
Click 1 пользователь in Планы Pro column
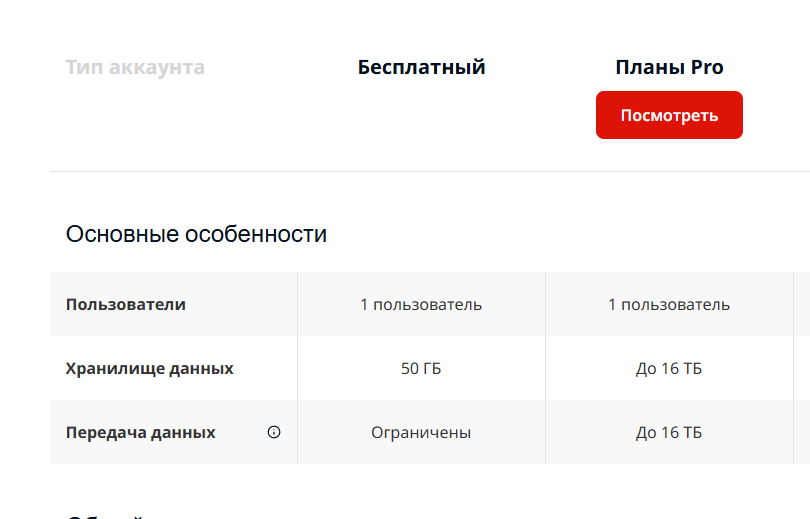tap(669, 304)
